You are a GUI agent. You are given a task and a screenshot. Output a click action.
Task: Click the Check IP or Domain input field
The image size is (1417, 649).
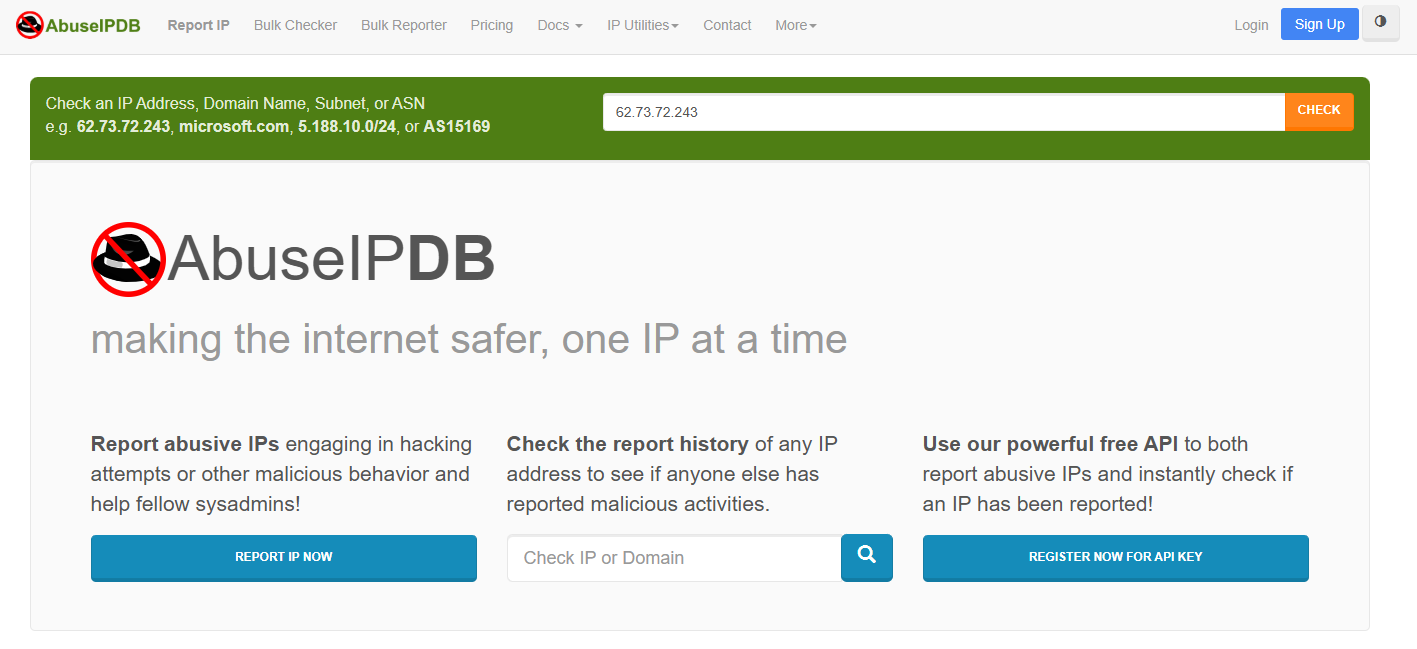click(x=672, y=558)
